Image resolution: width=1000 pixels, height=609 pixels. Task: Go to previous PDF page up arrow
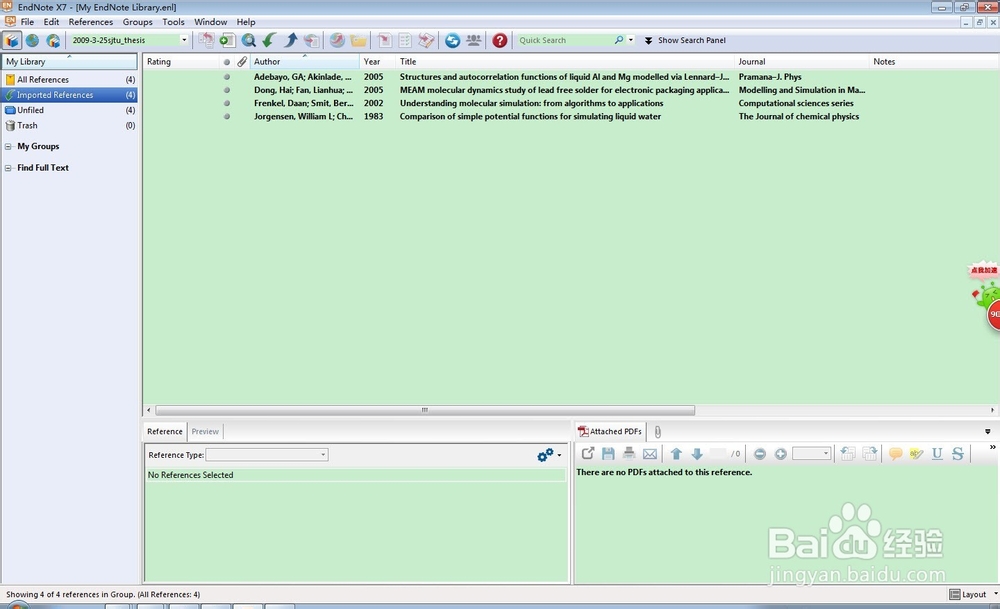pyautogui.click(x=677, y=453)
